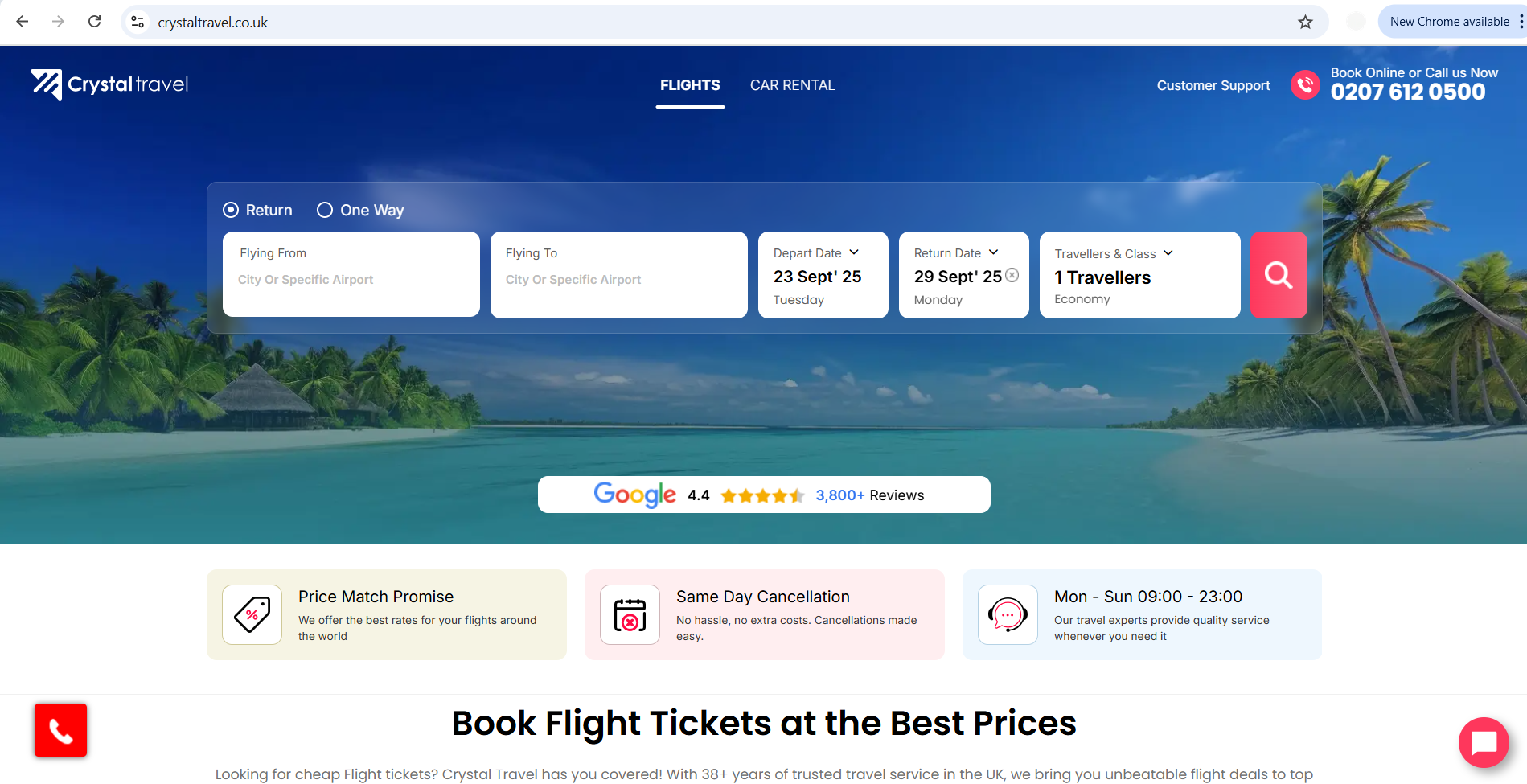Screen dimensions: 1527x784
Task: Open the Customer Support link
Action: 1213,85
